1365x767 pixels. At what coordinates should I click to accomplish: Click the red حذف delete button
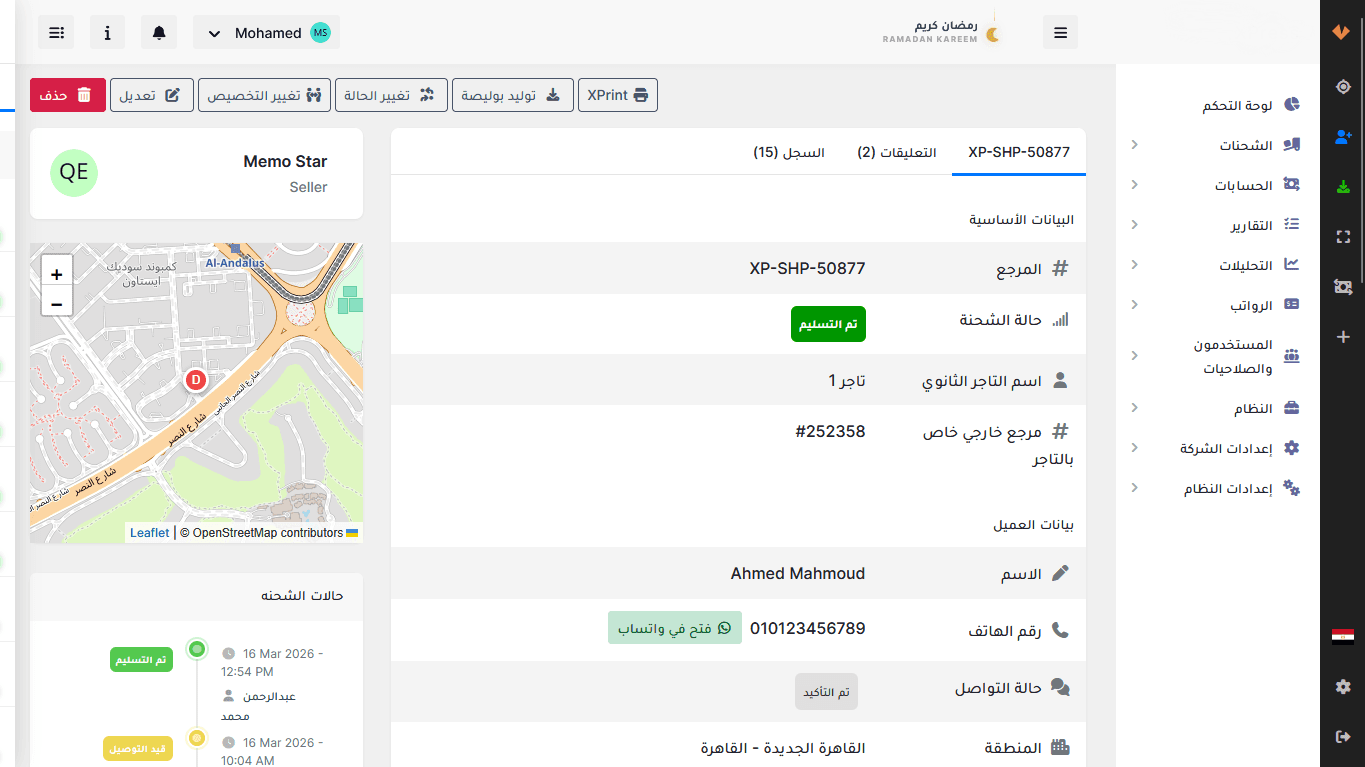point(67,95)
